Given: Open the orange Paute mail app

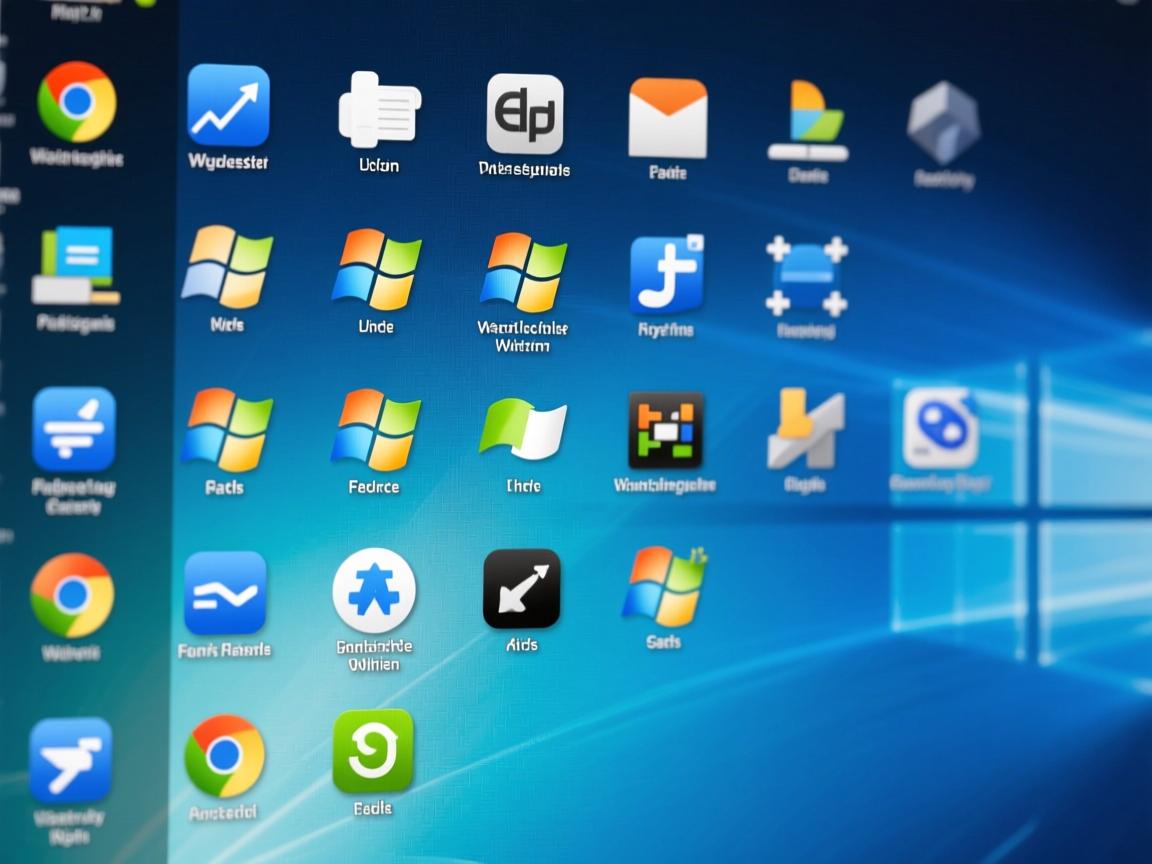Looking at the screenshot, I should 668,112.
